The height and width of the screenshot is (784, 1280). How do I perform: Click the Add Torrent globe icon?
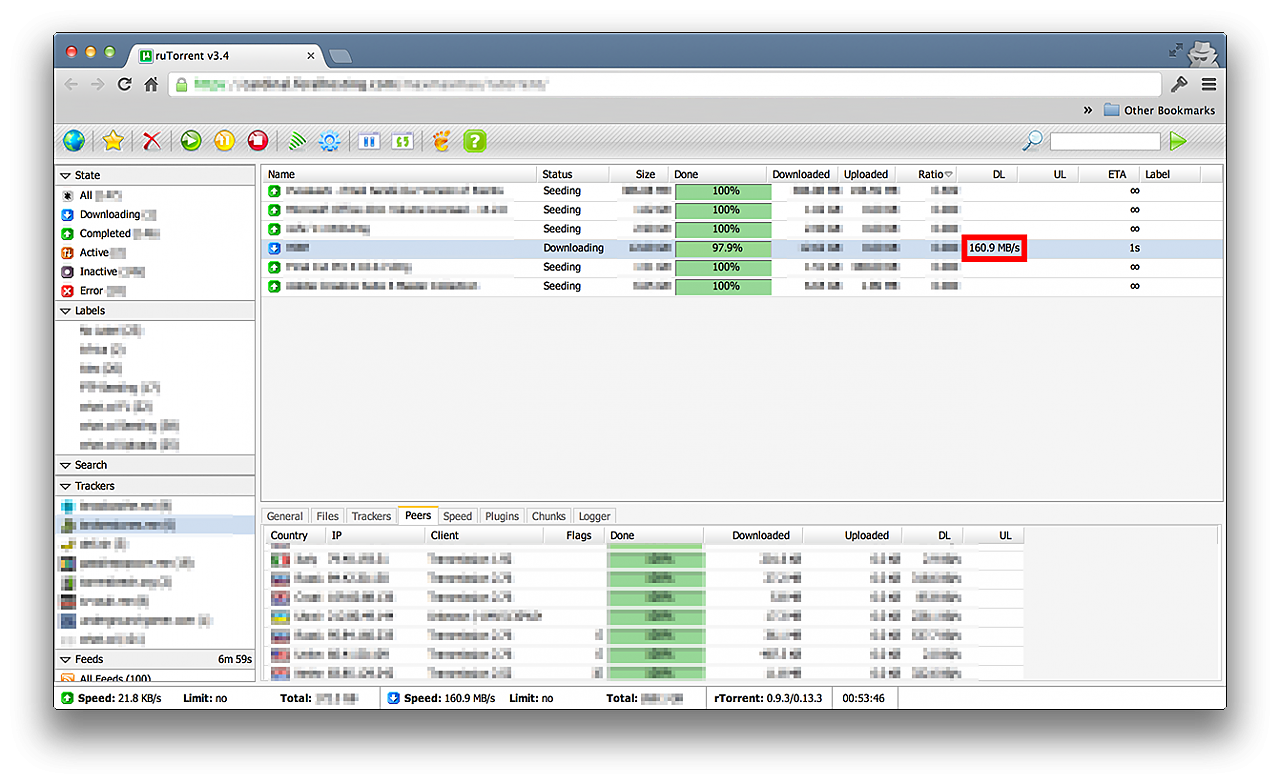coord(73,141)
